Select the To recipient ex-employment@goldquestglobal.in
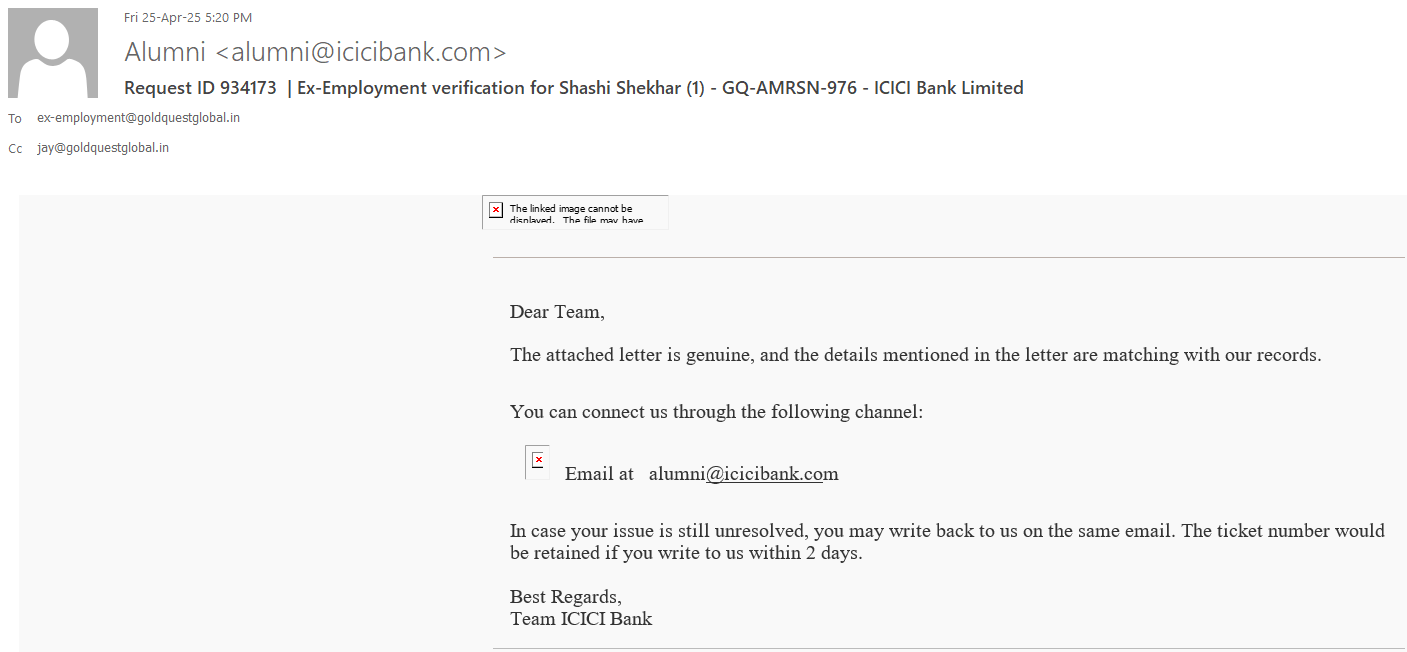1407x652 pixels. point(138,118)
